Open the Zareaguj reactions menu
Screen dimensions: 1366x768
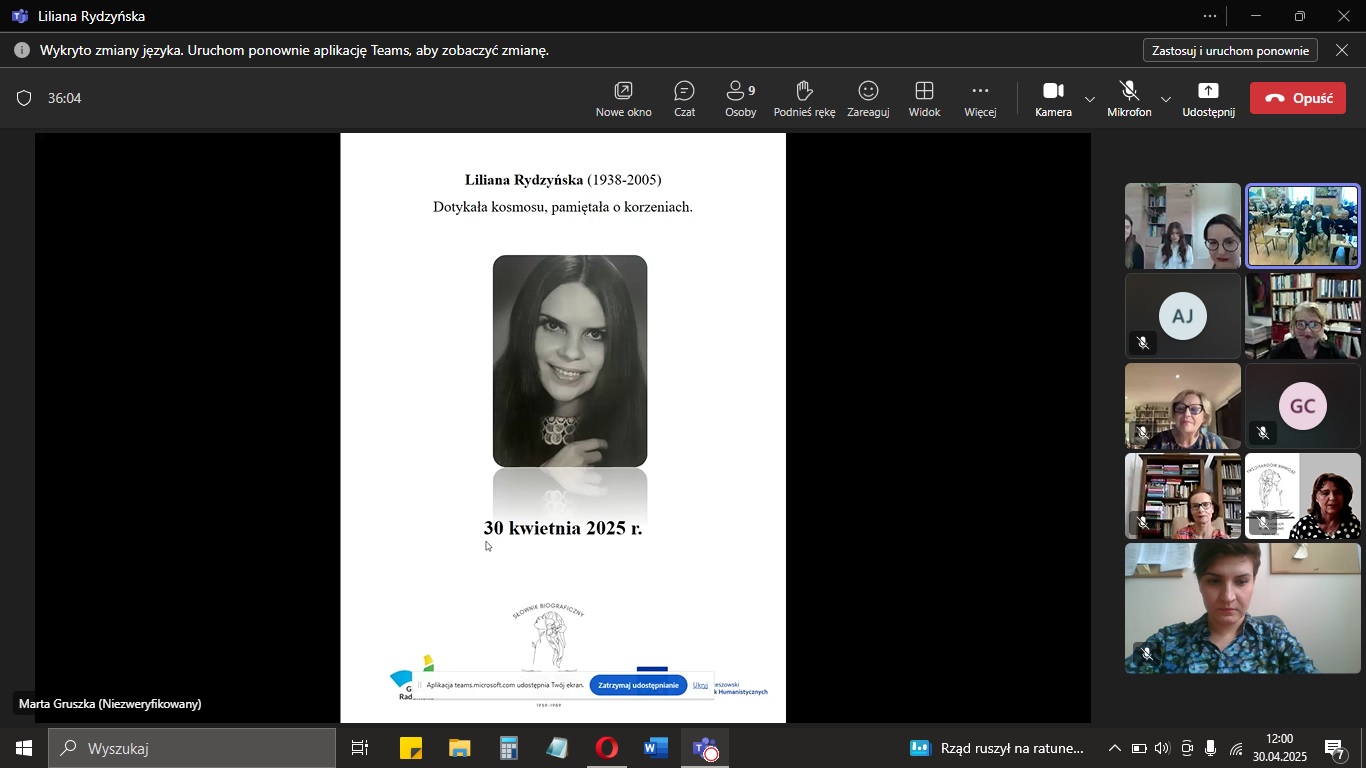[x=868, y=98]
